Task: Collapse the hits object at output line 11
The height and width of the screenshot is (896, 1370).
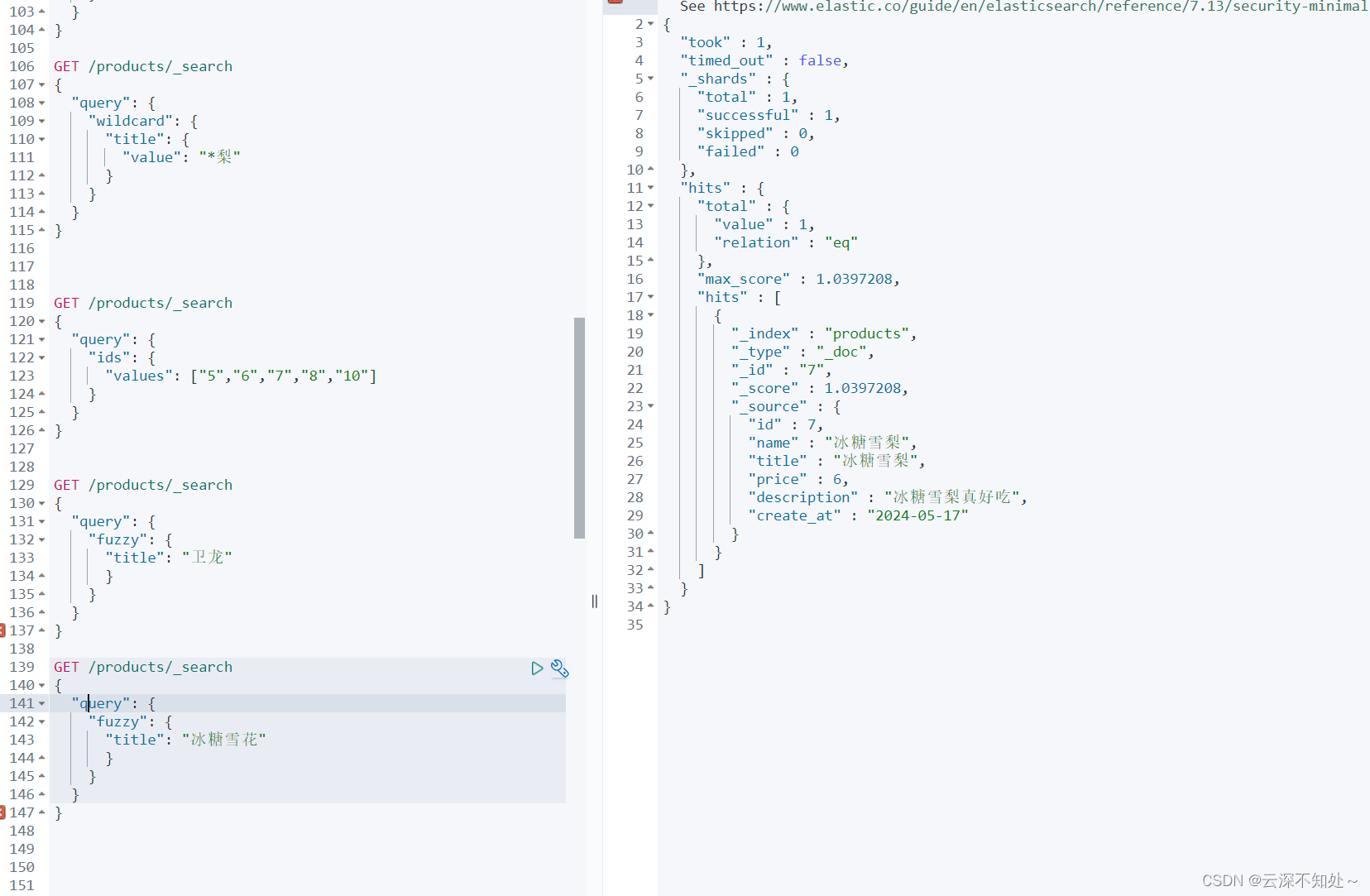Action: click(650, 188)
